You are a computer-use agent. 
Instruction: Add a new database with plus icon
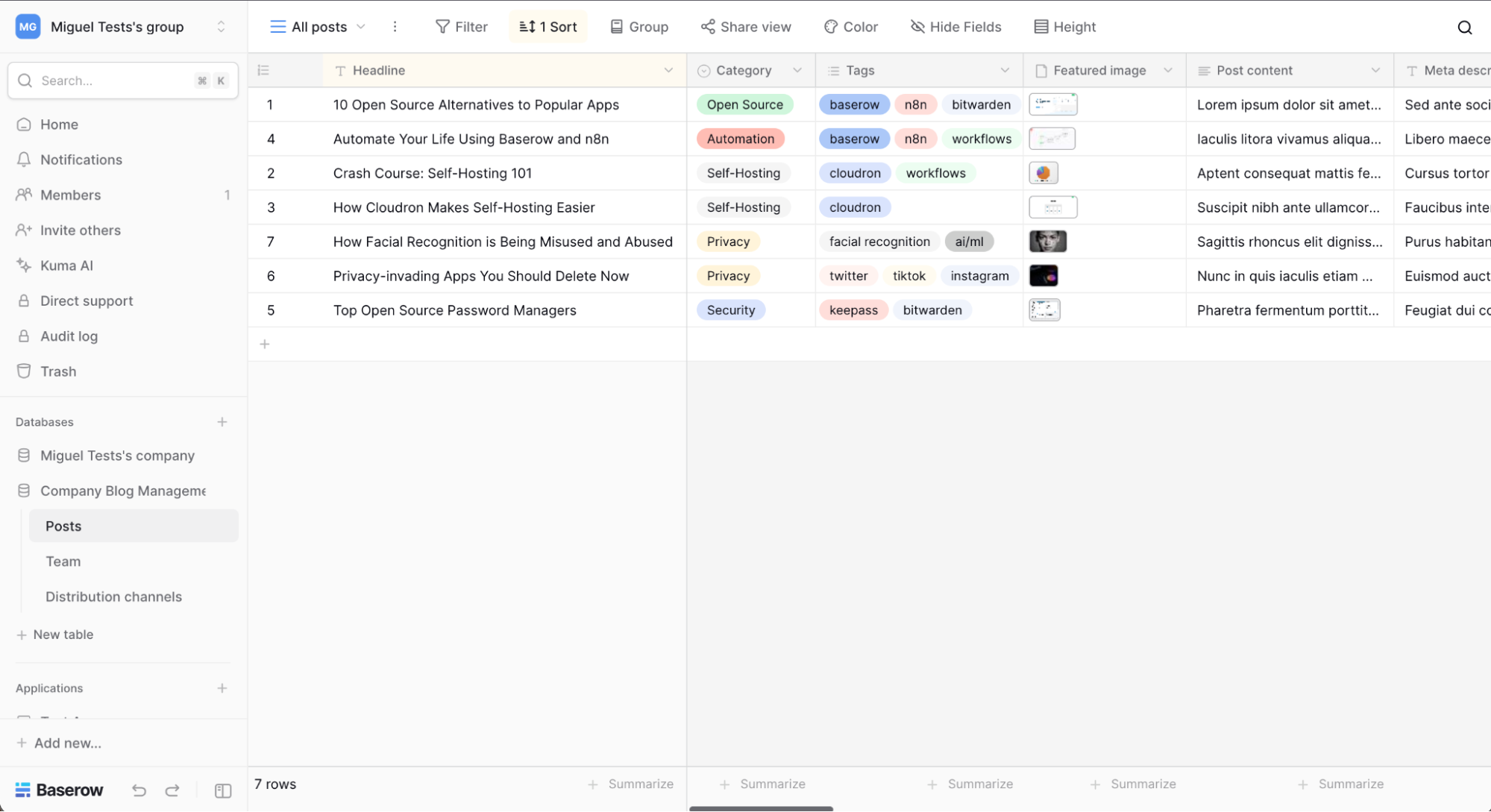tap(222, 422)
